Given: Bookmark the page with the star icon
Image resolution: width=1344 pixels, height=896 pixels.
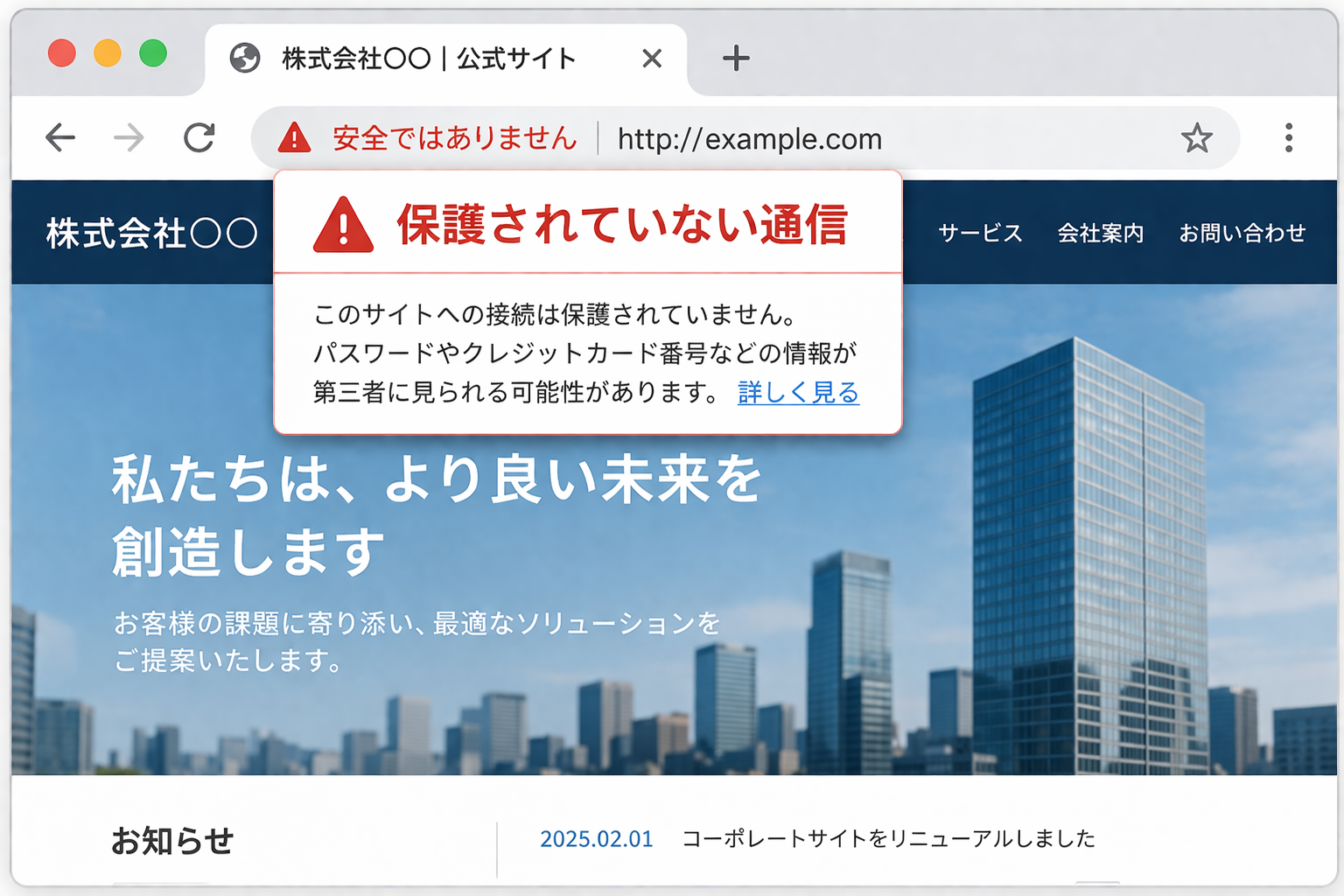Looking at the screenshot, I should point(1199,137).
